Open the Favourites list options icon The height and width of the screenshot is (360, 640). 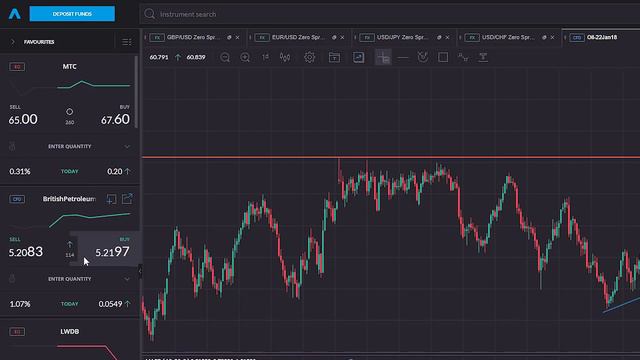127,42
